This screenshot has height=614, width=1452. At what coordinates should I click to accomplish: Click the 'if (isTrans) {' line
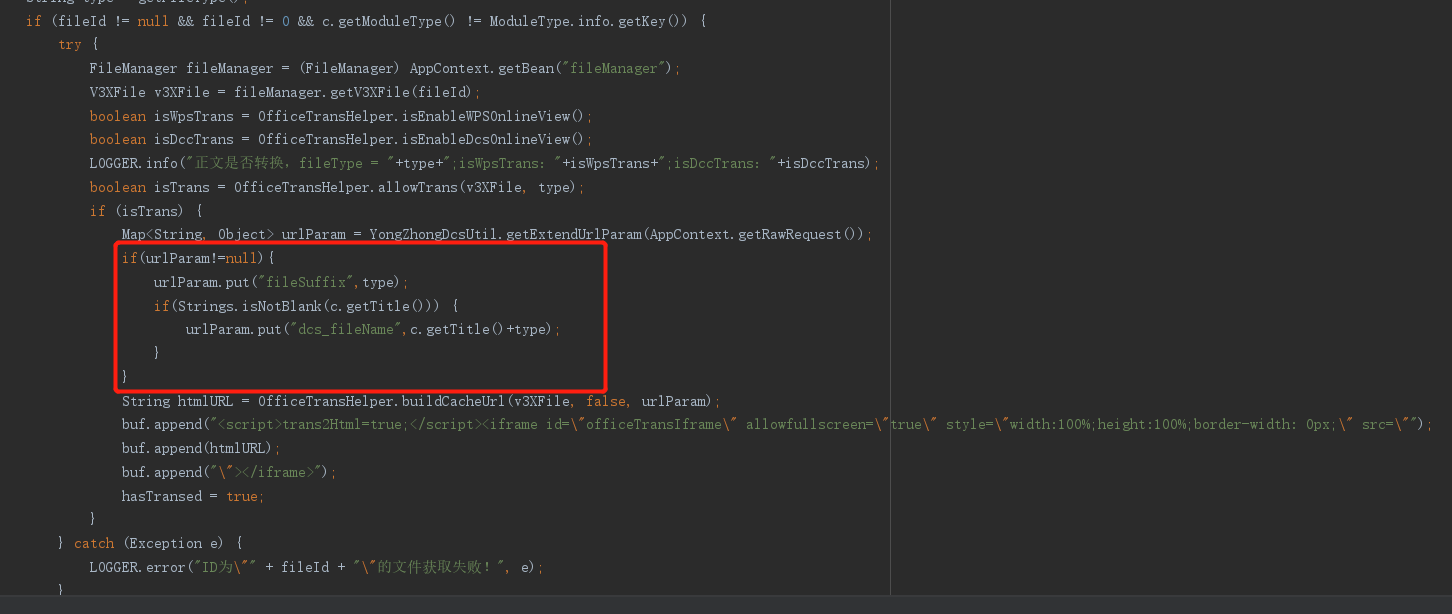pyautogui.click(x=146, y=211)
